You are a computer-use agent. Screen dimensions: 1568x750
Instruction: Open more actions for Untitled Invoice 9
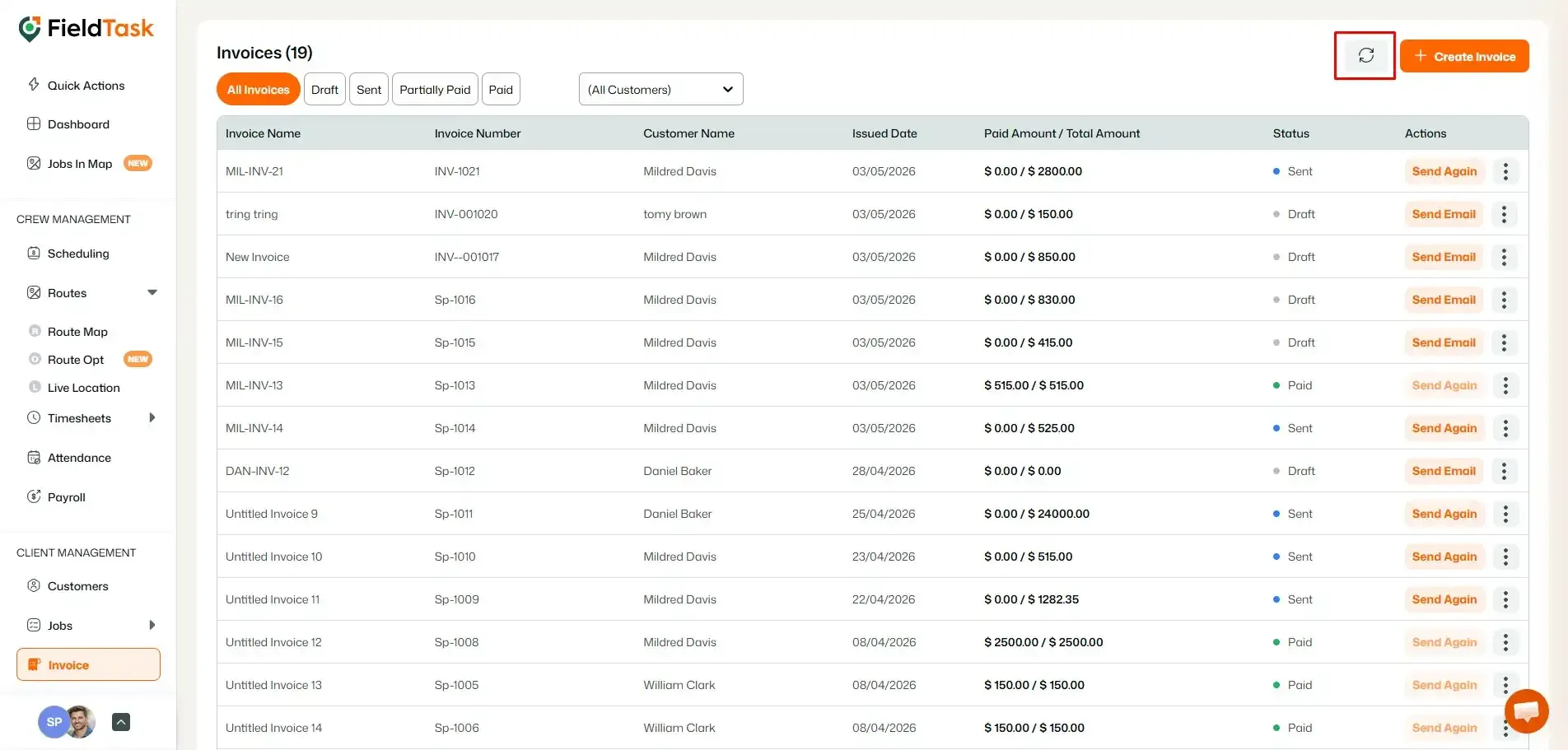(x=1505, y=514)
